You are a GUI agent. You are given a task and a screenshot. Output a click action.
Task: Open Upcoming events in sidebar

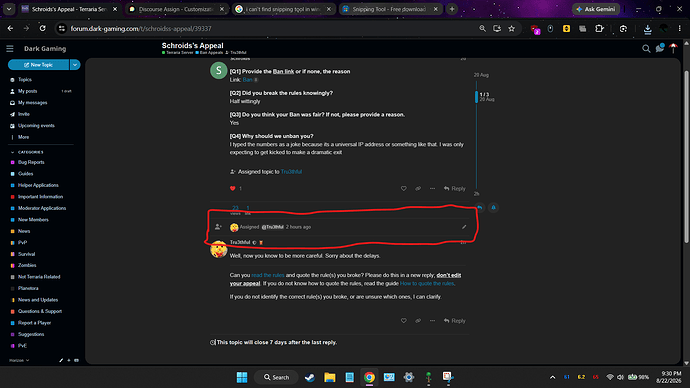[36, 125]
